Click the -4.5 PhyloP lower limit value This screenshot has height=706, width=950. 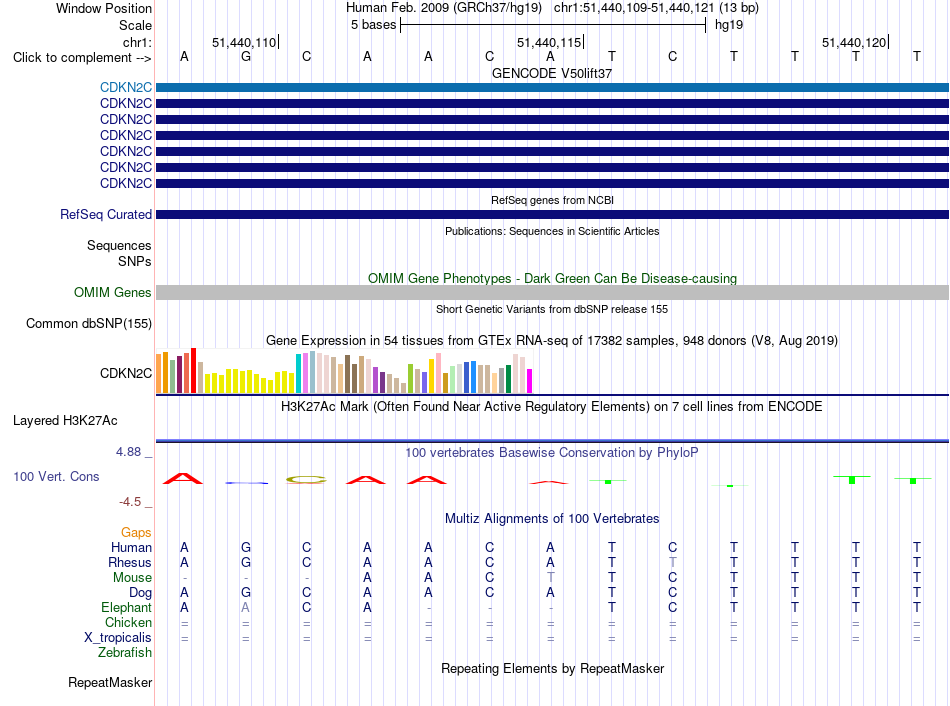coord(130,502)
